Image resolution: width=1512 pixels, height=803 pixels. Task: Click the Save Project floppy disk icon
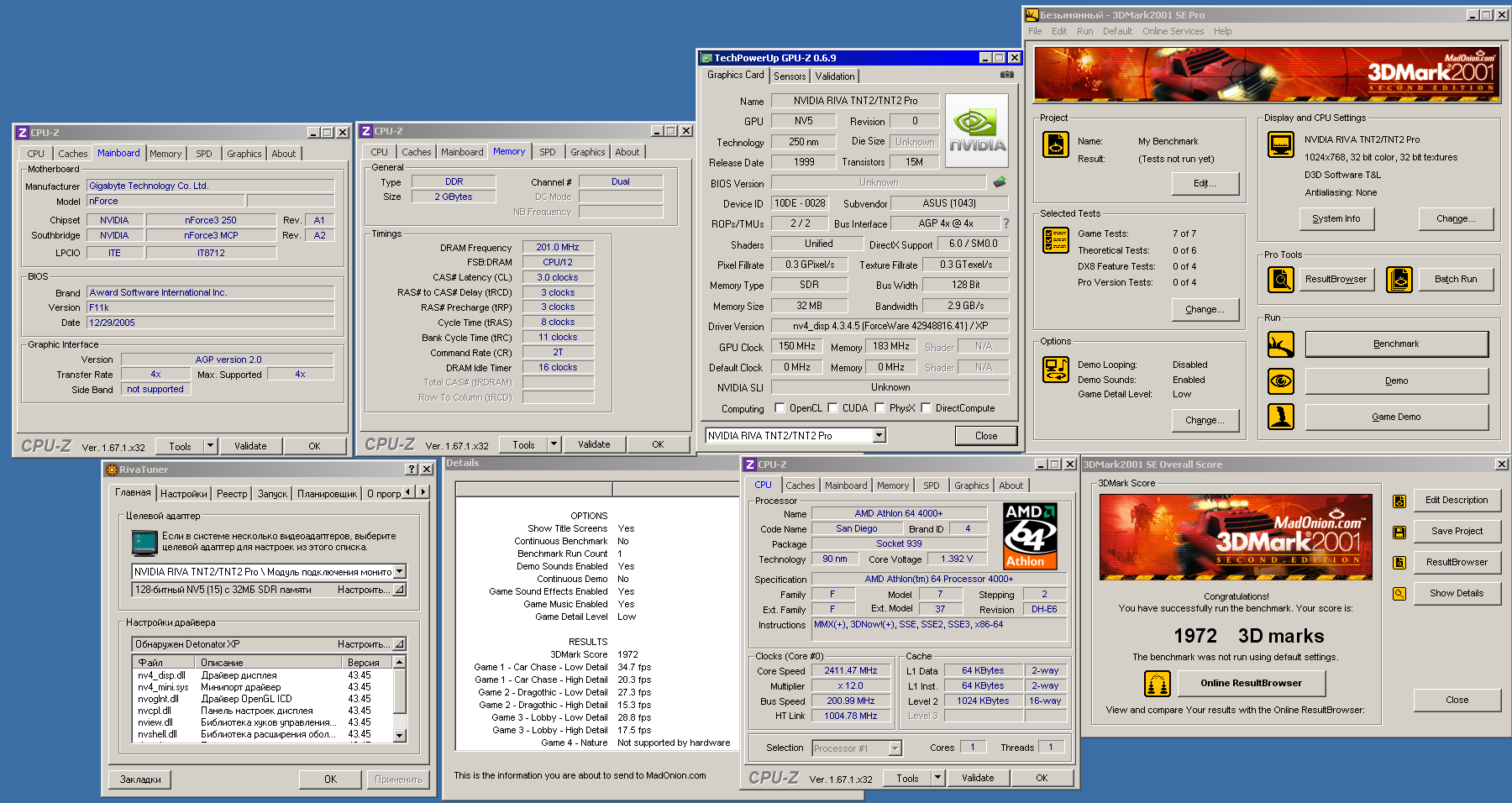[1399, 532]
